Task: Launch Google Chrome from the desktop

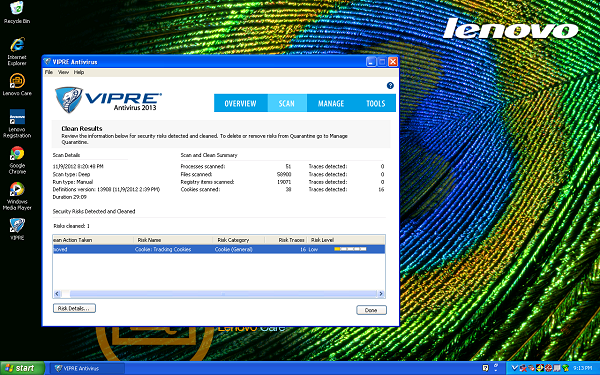Action: pos(17,160)
